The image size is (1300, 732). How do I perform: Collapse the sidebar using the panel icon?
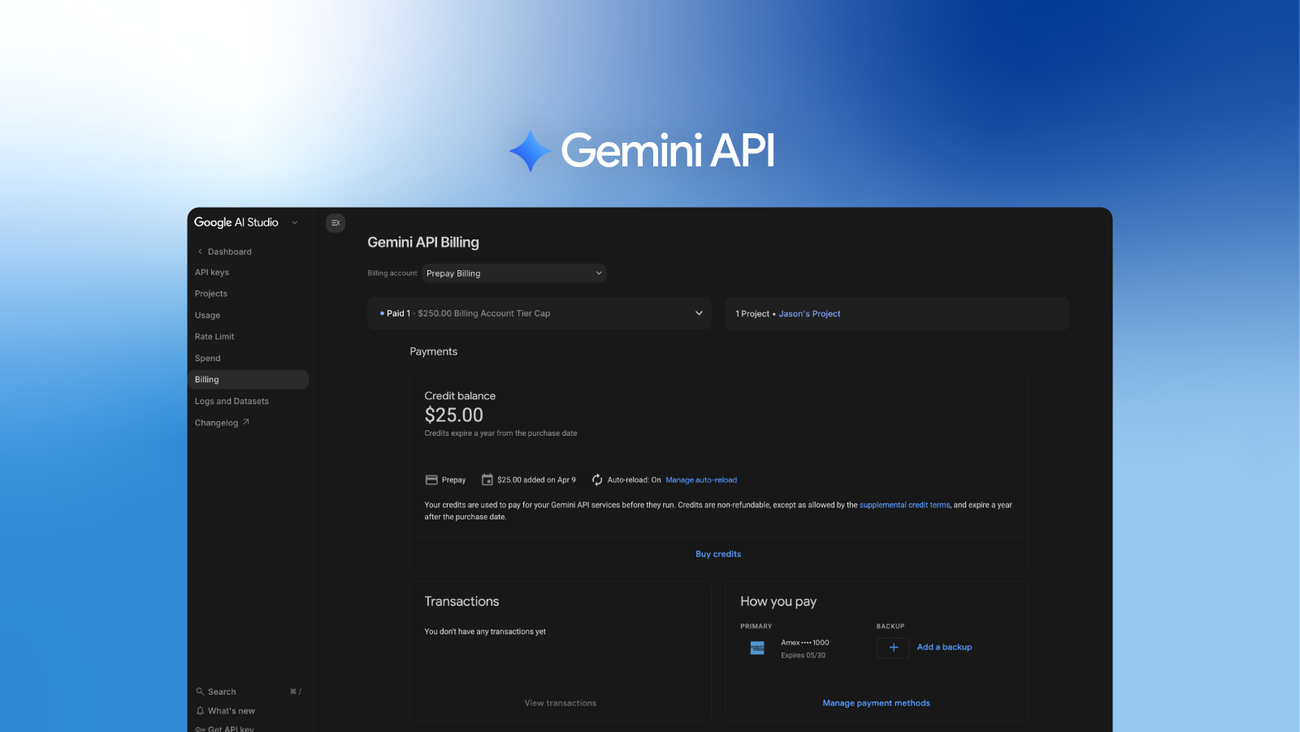pos(335,222)
